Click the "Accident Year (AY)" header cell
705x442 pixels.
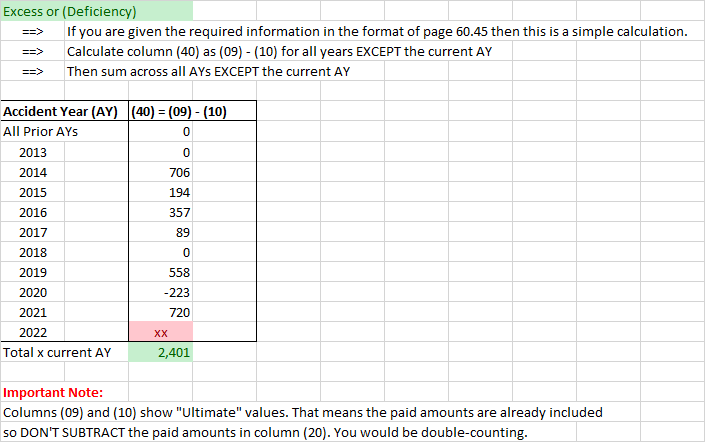coord(65,111)
